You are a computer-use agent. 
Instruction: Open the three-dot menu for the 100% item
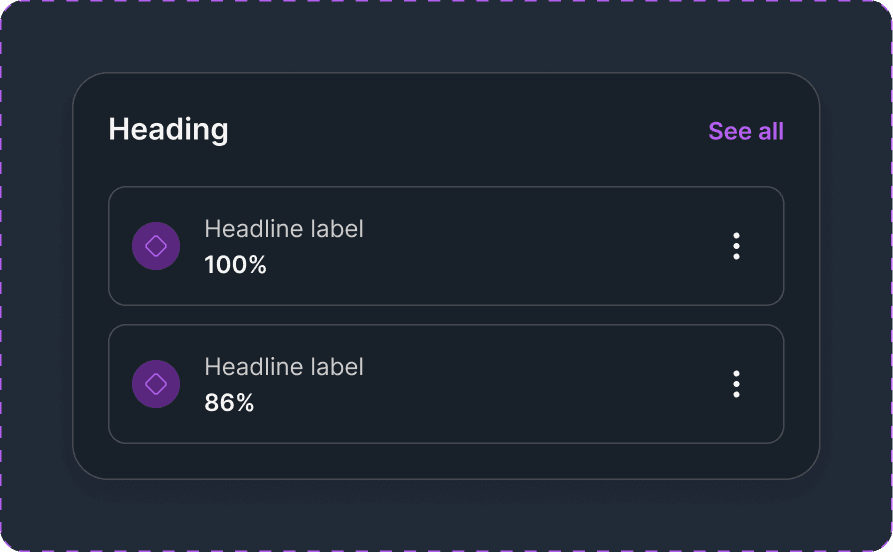click(x=736, y=246)
